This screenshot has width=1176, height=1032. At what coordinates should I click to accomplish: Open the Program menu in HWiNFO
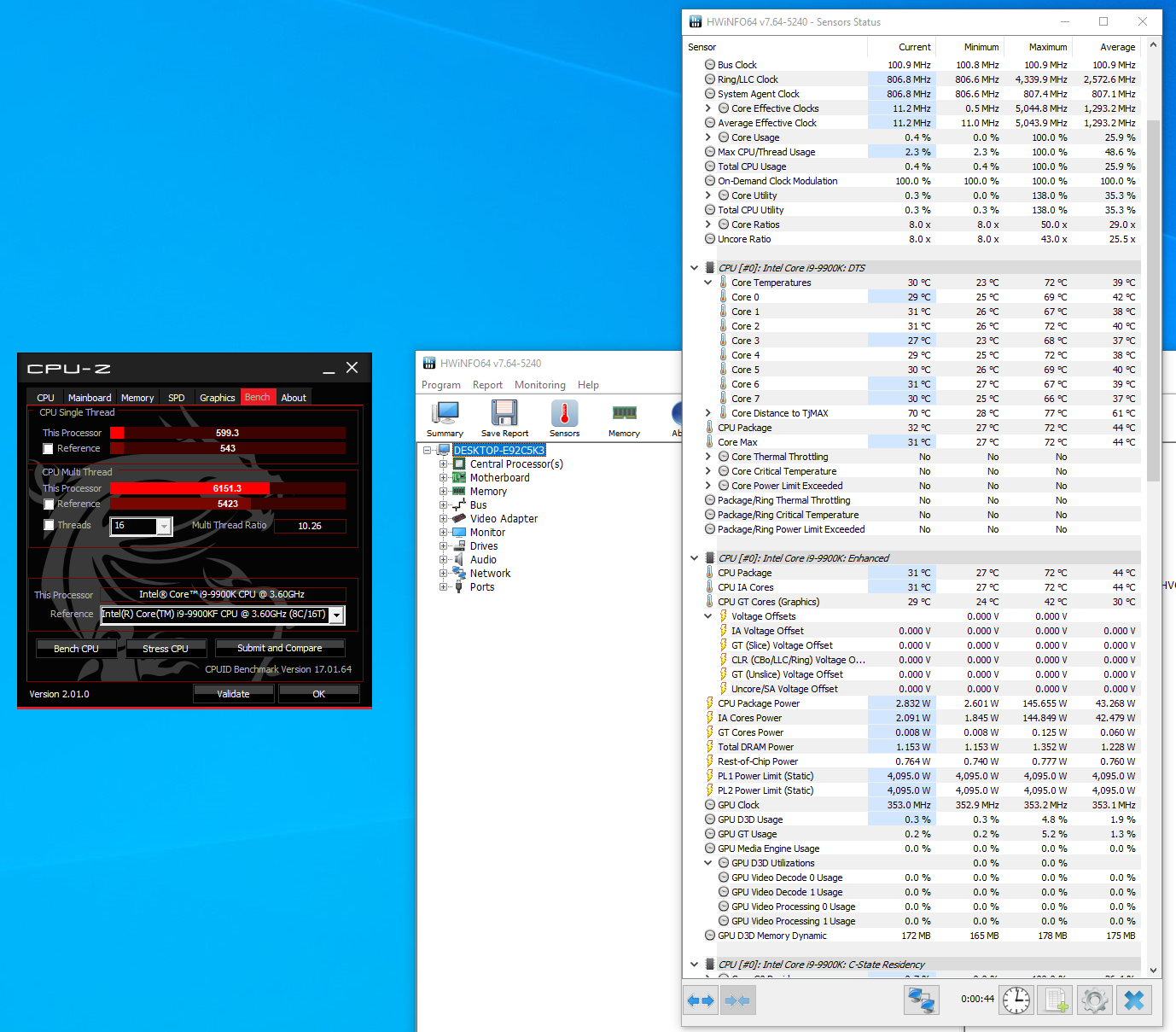tap(441, 385)
